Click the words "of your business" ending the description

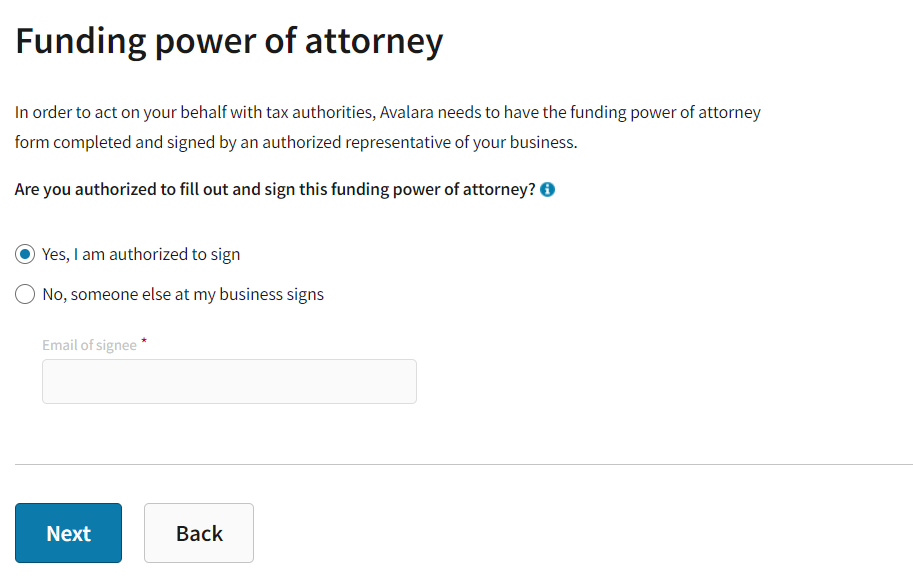click(516, 142)
